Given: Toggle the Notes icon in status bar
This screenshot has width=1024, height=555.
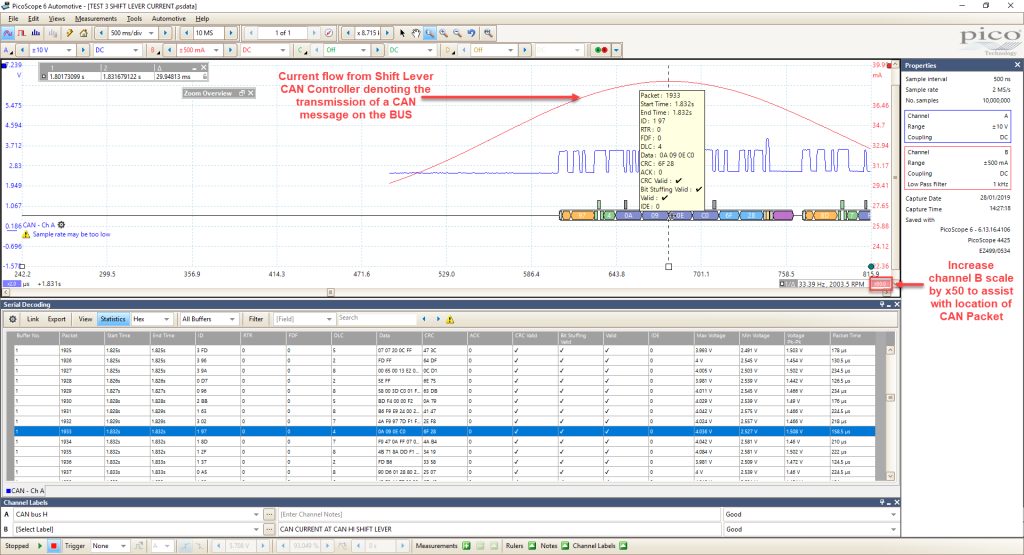Looking at the screenshot, I should pyautogui.click(x=565, y=546).
